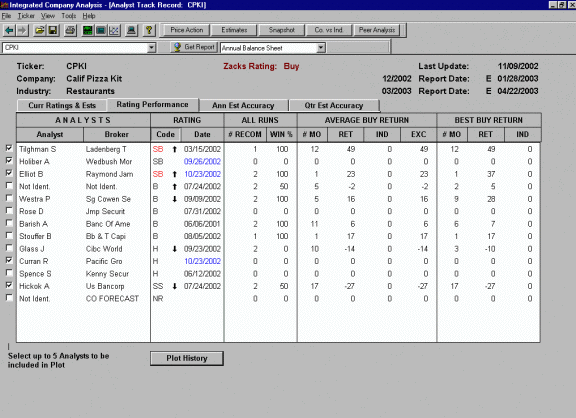Uncheck the Elliot B analyst checkbox
576x418 pixels.
9,173
